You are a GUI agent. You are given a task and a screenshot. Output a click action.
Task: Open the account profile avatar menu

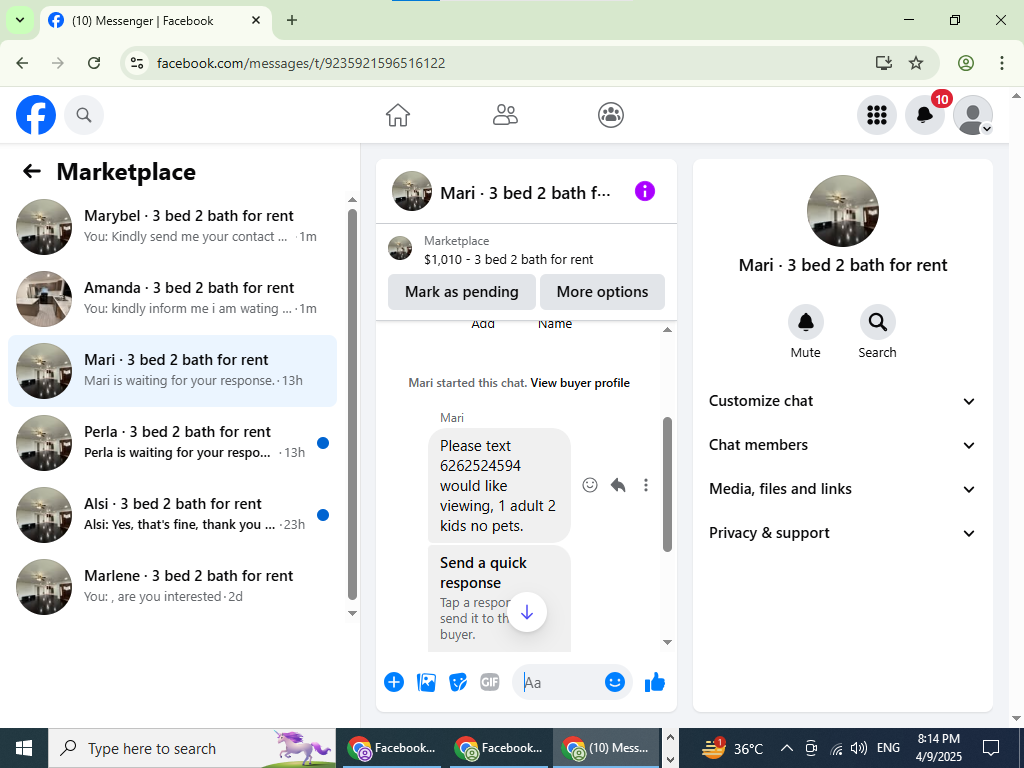coord(973,115)
